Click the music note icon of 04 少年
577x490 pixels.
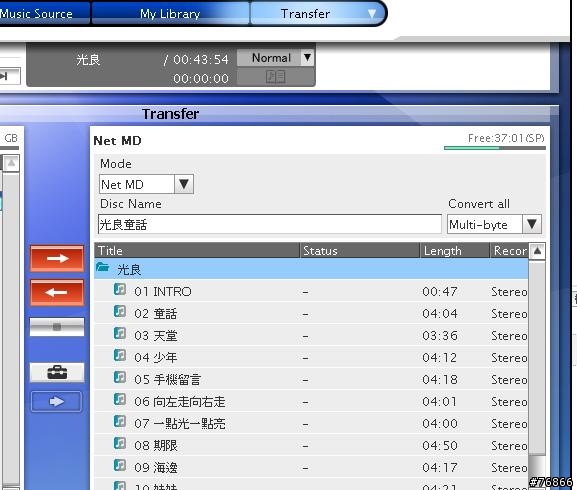120,356
